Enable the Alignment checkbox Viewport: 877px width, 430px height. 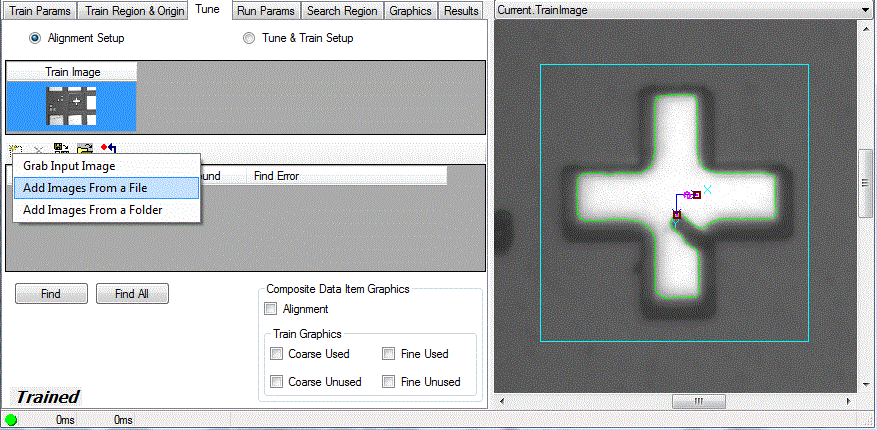[x=270, y=309]
